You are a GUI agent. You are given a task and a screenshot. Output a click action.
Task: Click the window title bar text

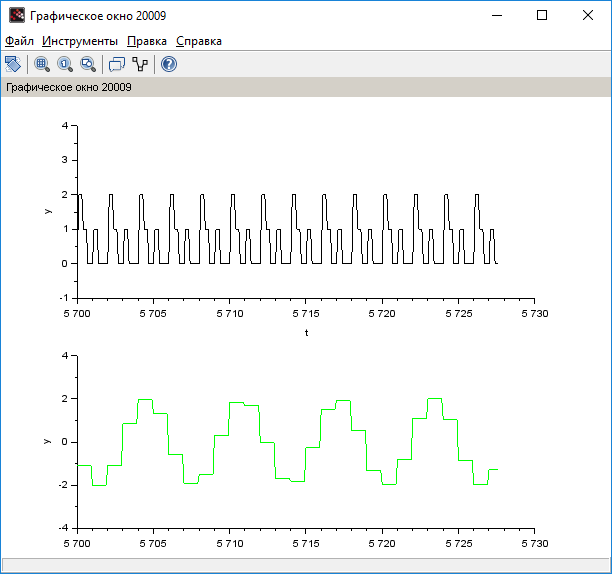[x=98, y=16]
